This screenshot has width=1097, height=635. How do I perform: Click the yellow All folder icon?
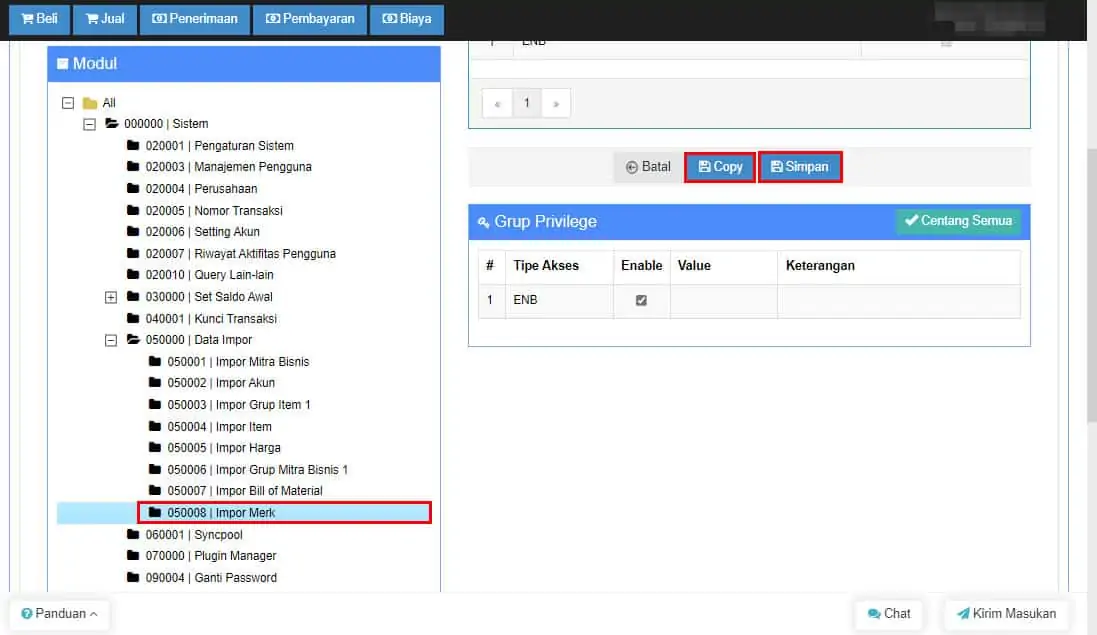point(90,103)
